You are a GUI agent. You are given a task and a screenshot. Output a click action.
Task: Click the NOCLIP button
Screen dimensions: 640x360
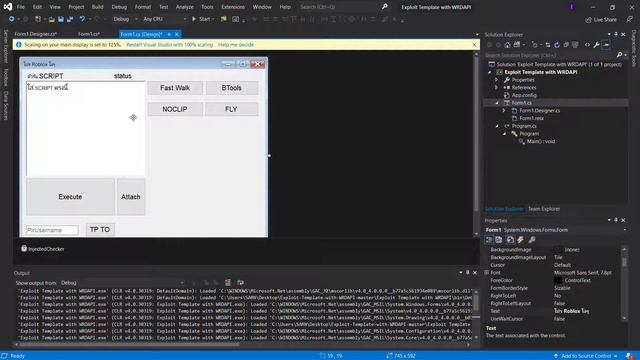(x=175, y=109)
